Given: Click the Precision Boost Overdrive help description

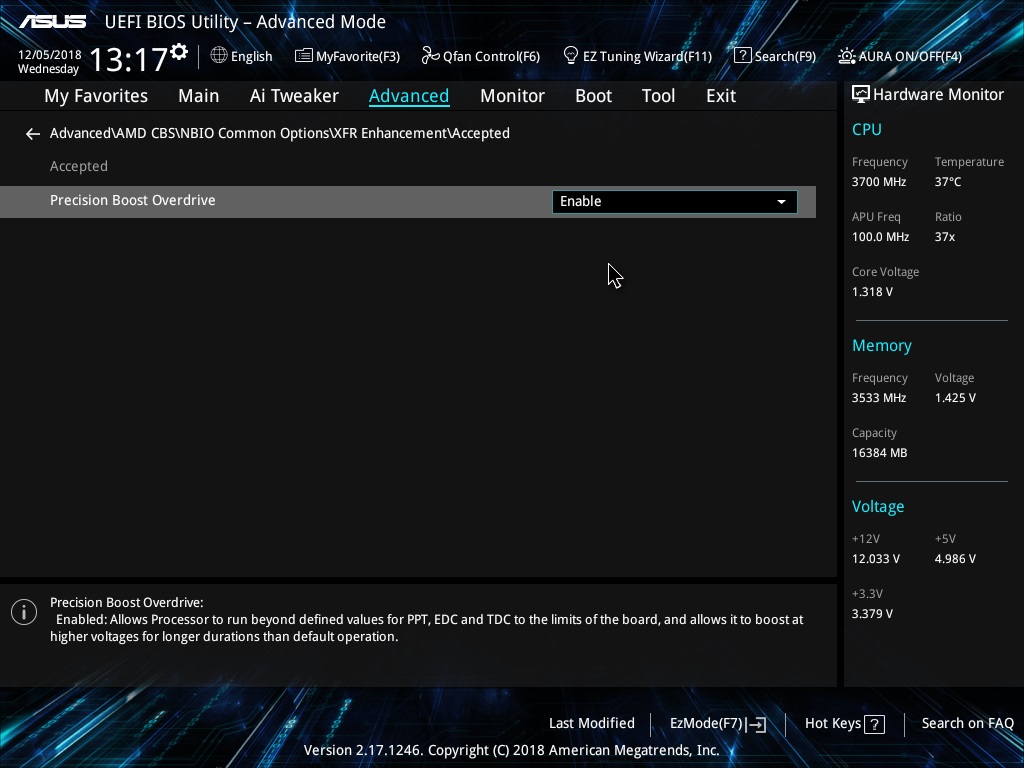Looking at the screenshot, I should (426, 620).
